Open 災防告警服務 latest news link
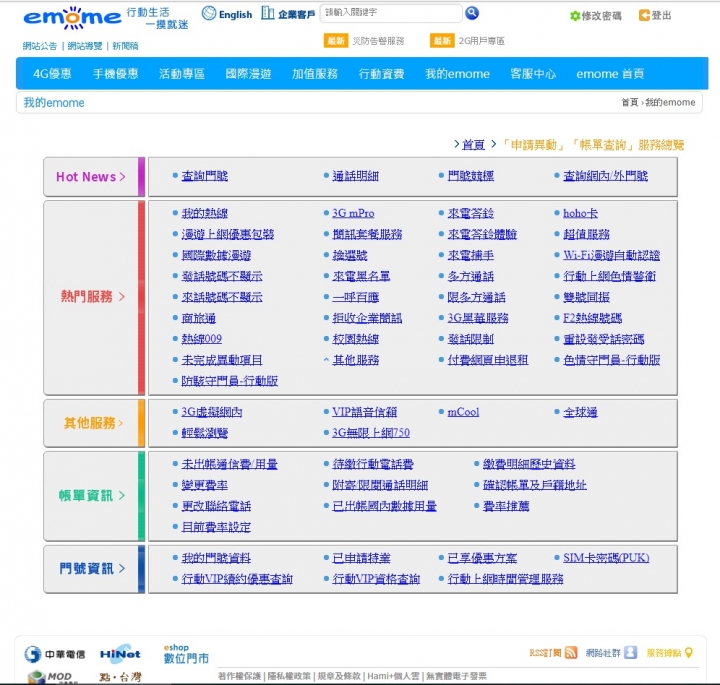 [x=378, y=41]
